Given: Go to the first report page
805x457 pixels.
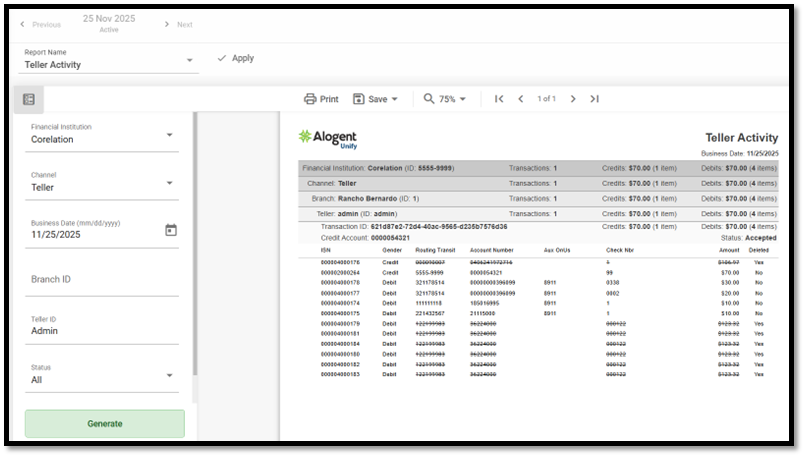Looking at the screenshot, I should pyautogui.click(x=499, y=99).
